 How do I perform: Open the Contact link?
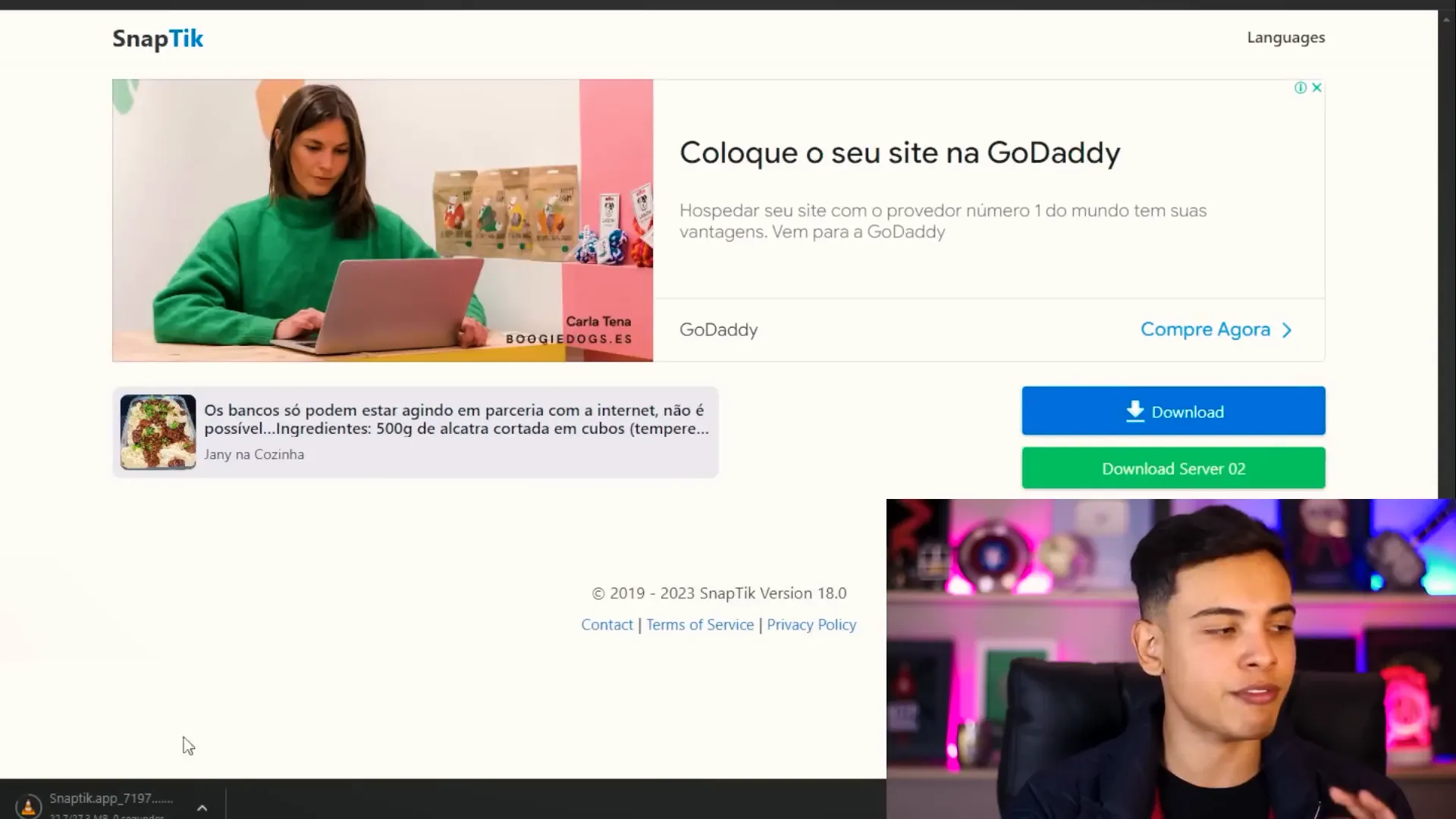(607, 625)
